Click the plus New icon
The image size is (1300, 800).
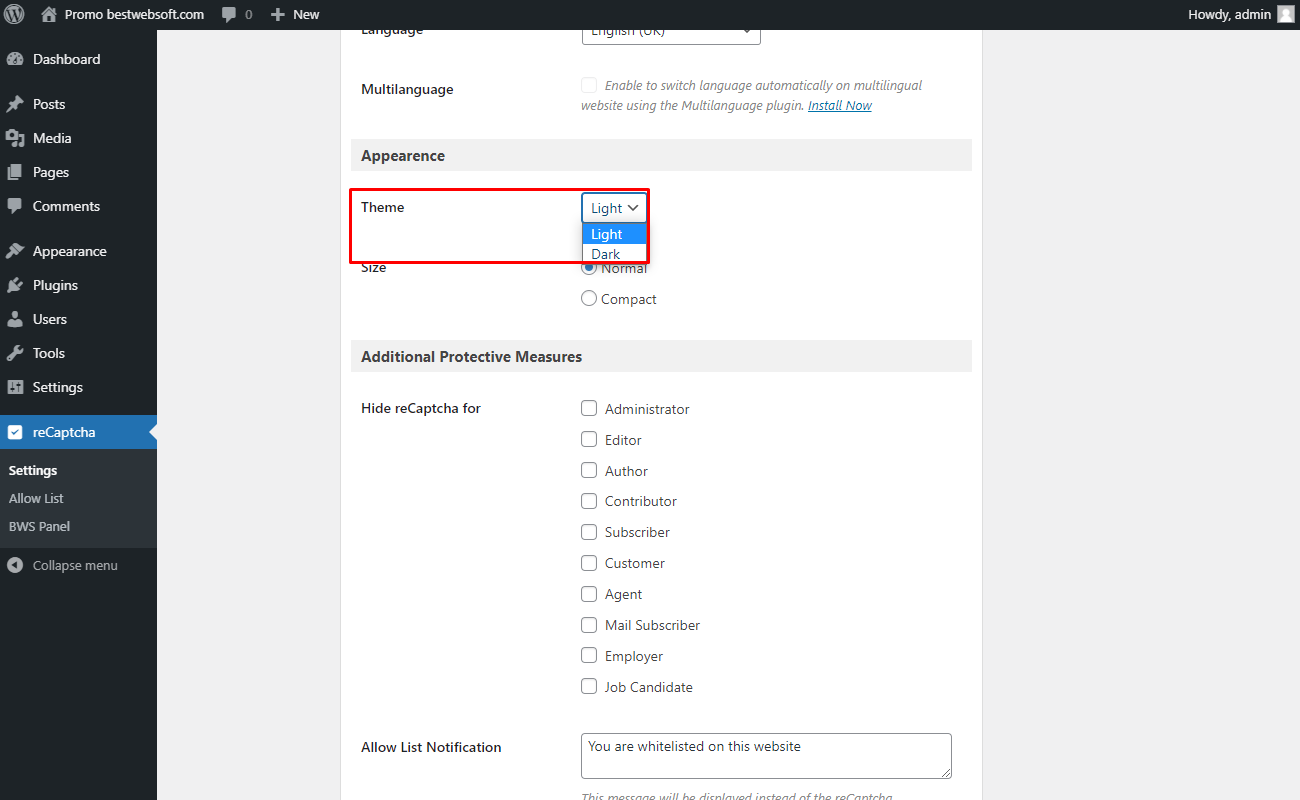(x=278, y=15)
